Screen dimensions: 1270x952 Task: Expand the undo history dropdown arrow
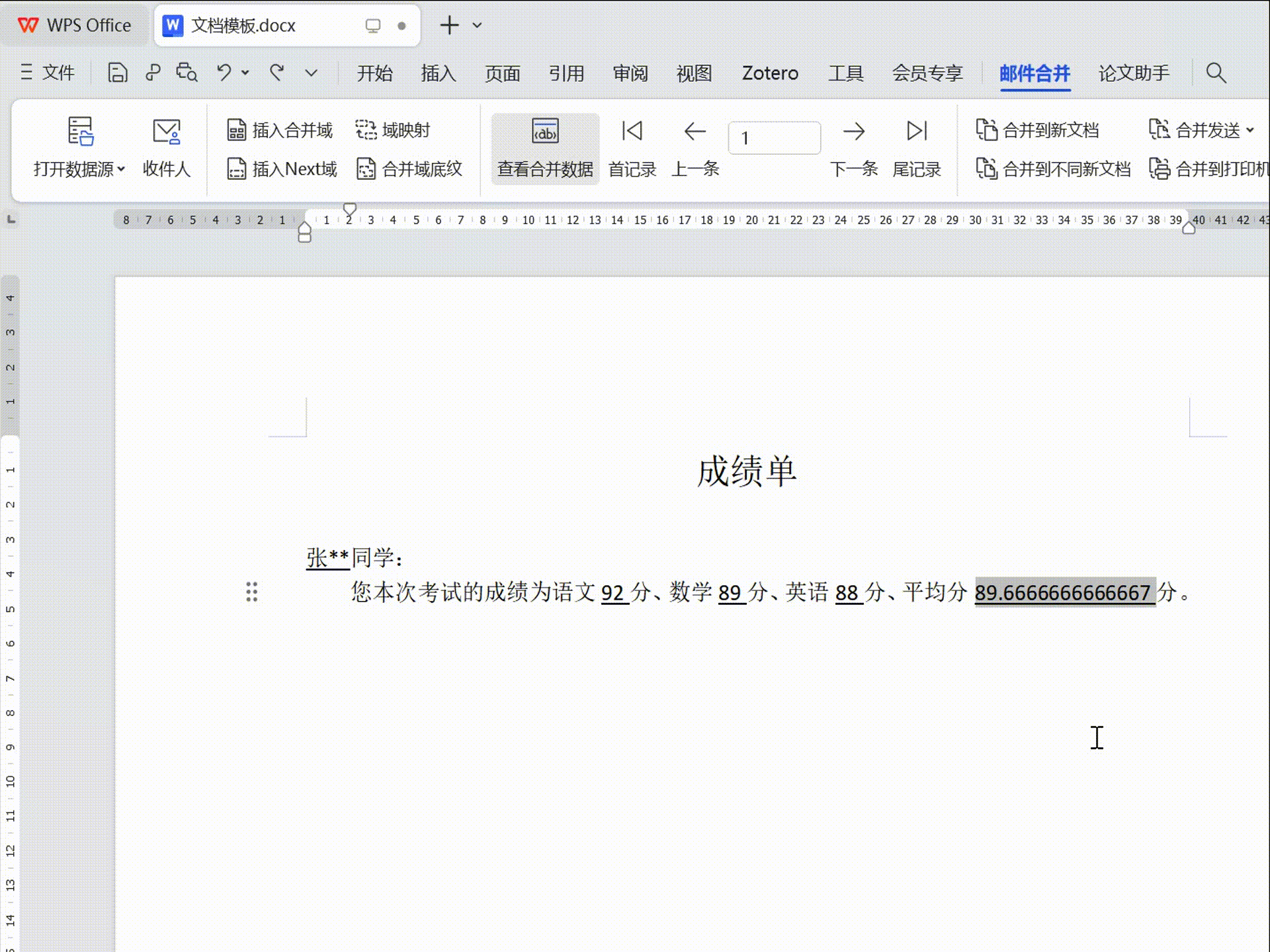point(245,73)
